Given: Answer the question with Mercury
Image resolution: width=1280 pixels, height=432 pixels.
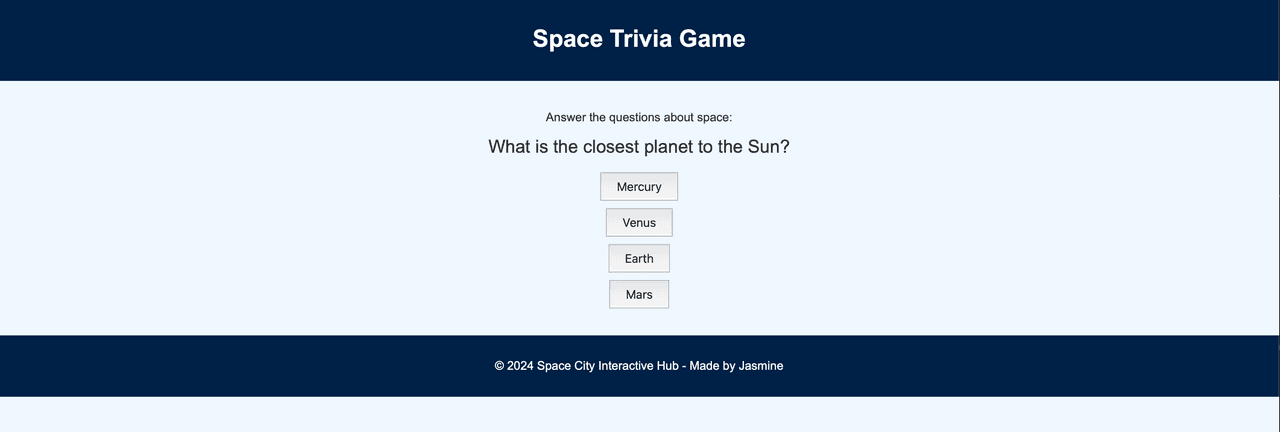Looking at the screenshot, I should pos(639,187).
